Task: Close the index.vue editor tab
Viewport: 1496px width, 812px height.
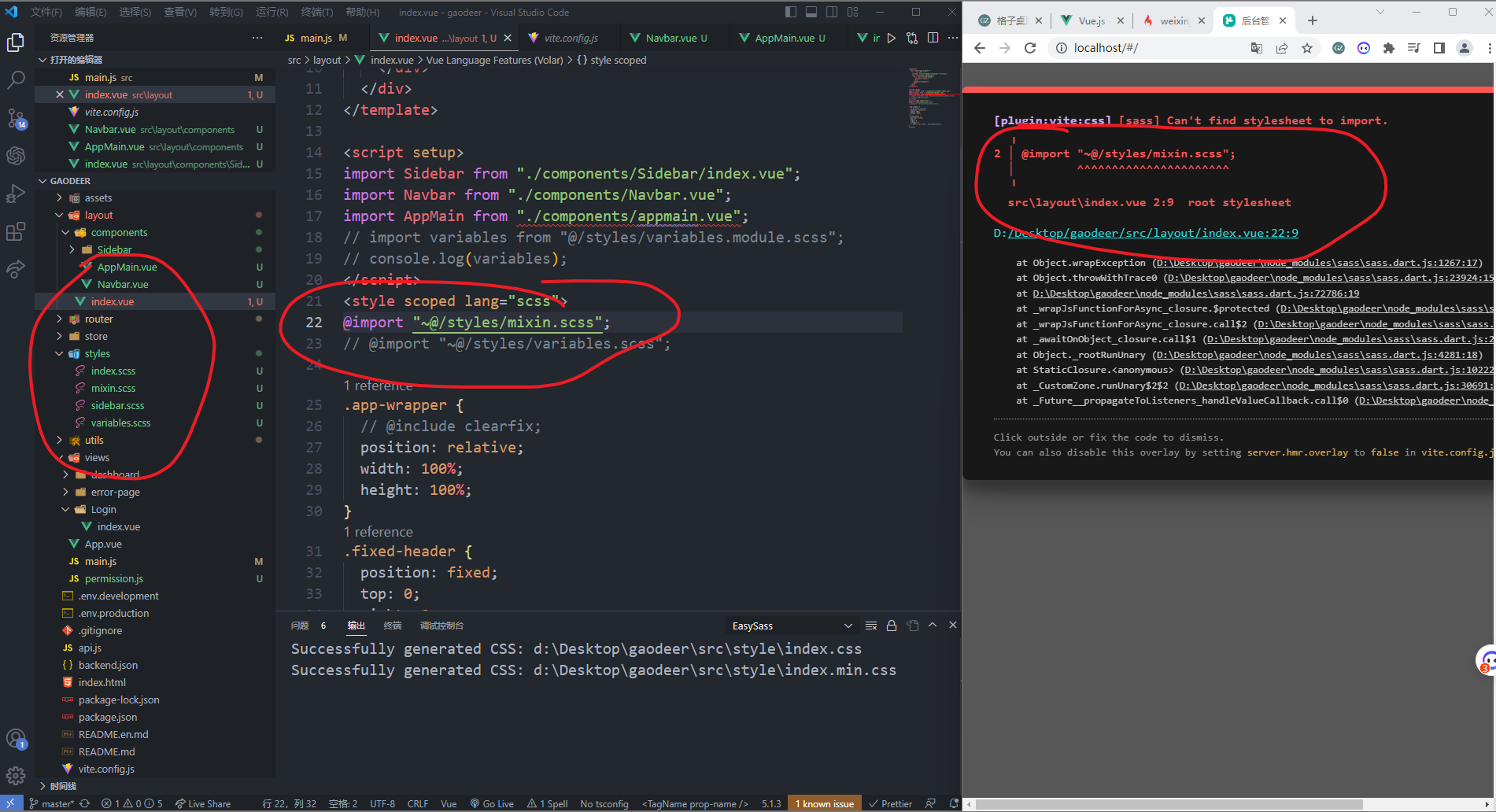Action: click(508, 38)
